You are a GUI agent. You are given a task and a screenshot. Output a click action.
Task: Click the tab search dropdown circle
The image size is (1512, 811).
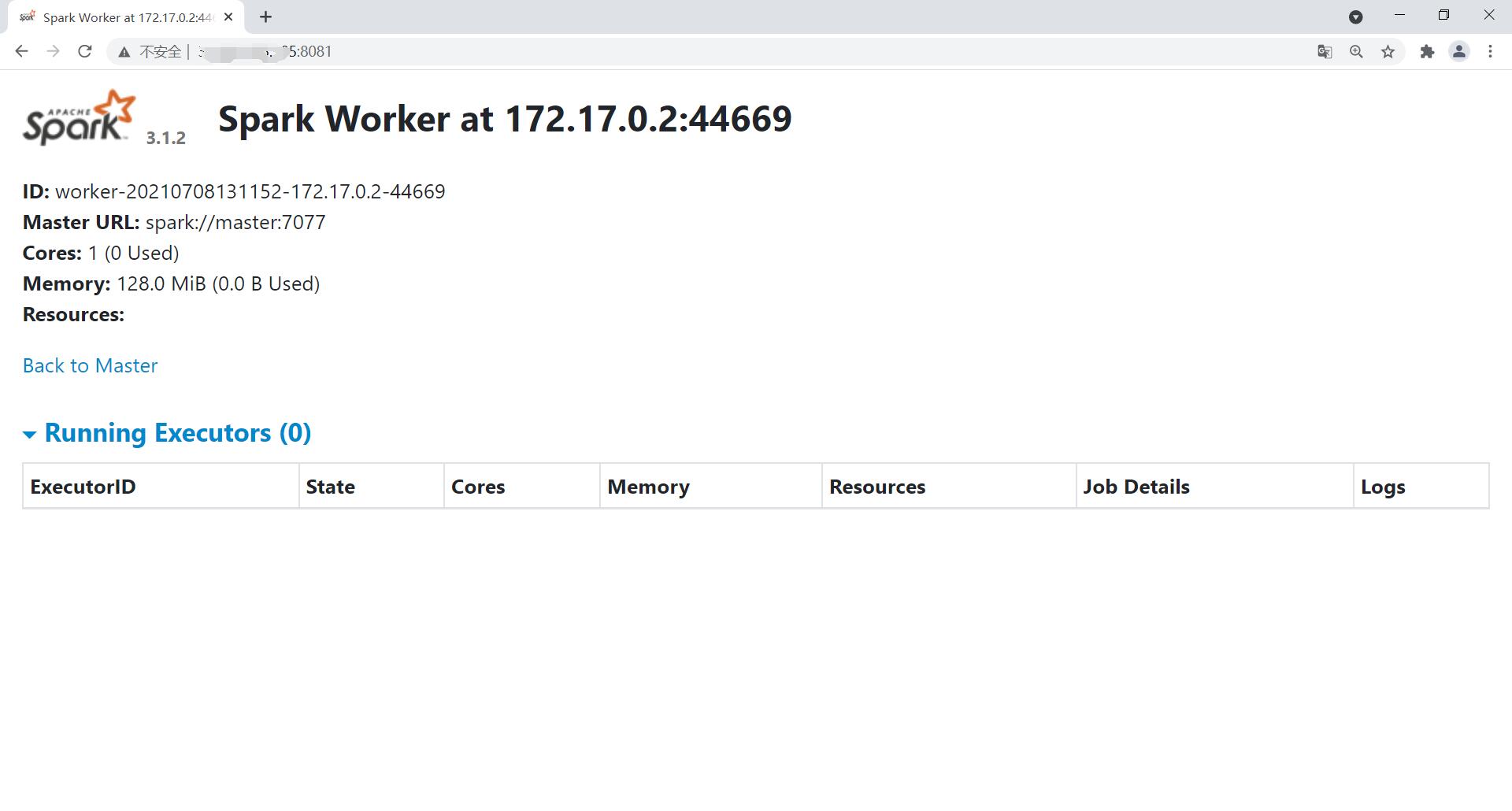click(1356, 17)
